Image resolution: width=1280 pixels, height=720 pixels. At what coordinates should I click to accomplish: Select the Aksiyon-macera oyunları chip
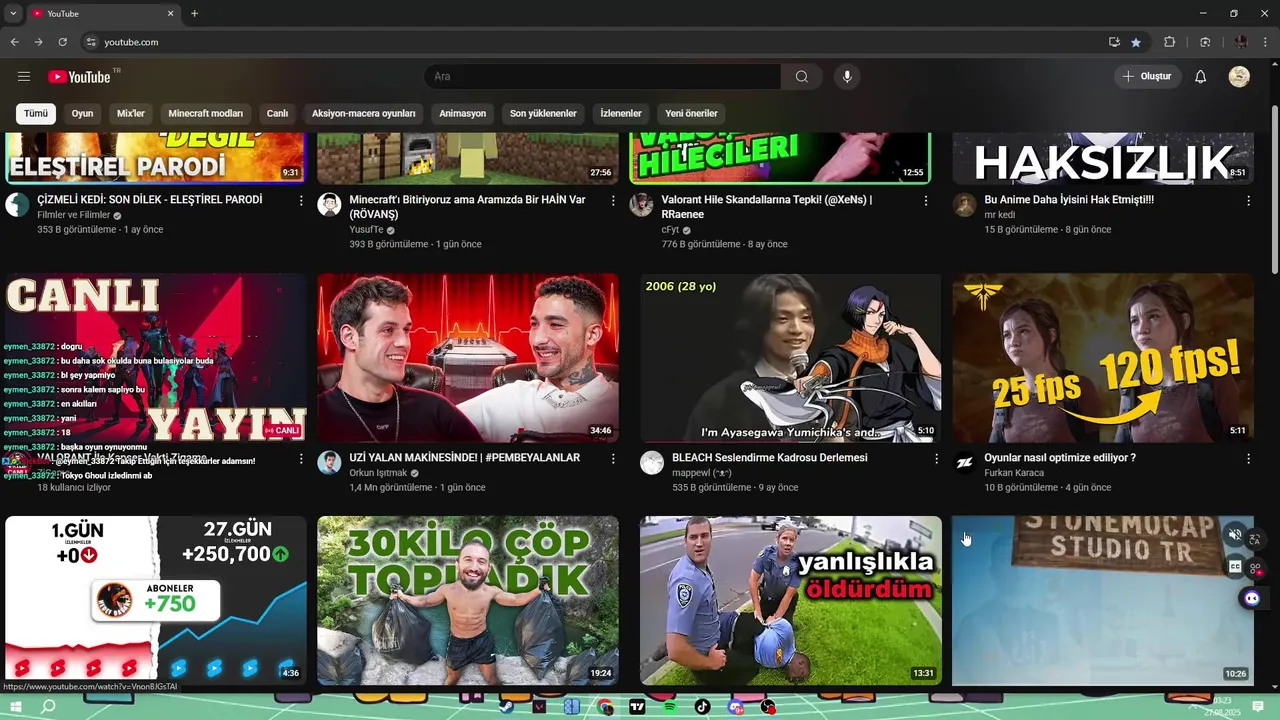coord(363,114)
